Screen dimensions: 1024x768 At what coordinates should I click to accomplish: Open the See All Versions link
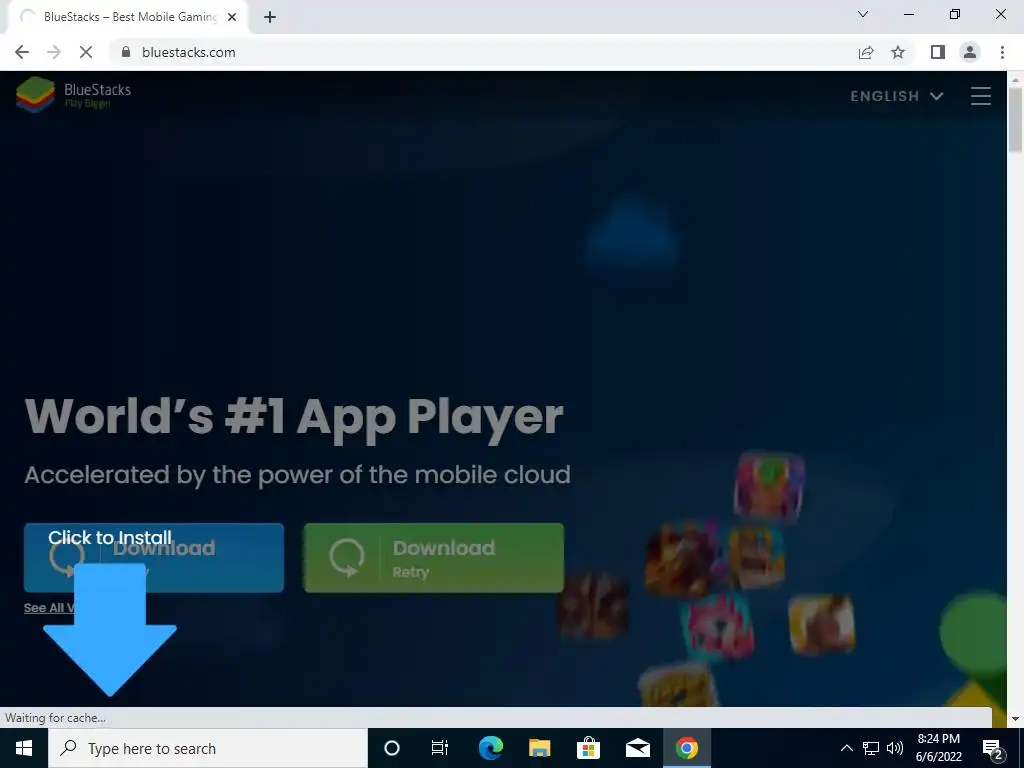[x=49, y=608]
